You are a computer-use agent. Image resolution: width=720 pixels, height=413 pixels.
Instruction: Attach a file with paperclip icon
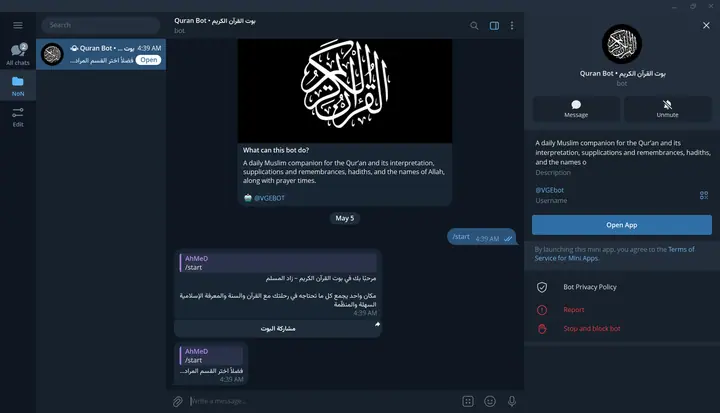pos(178,402)
